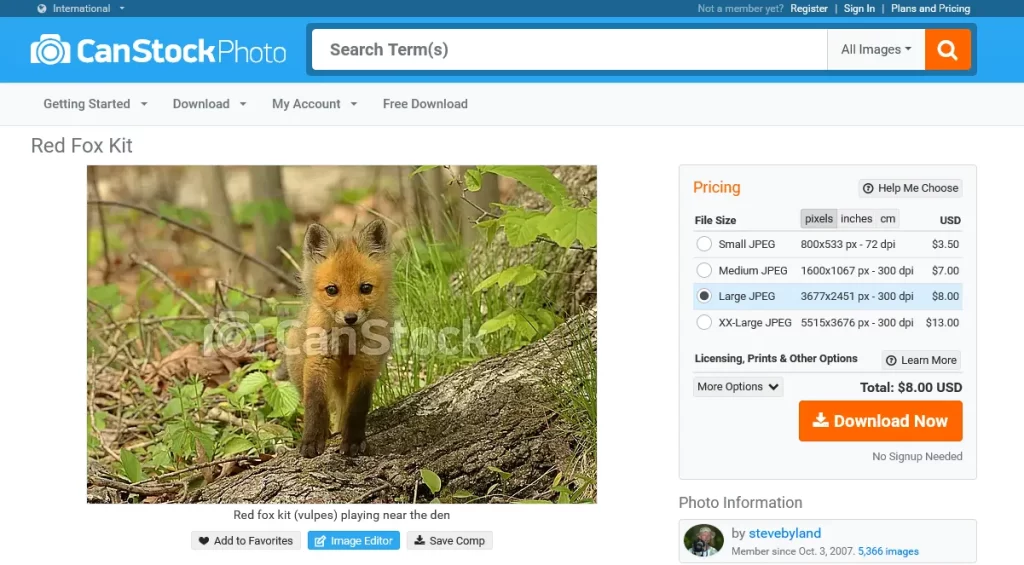Click the Download Now button
The image size is (1024, 565).
pos(880,421)
